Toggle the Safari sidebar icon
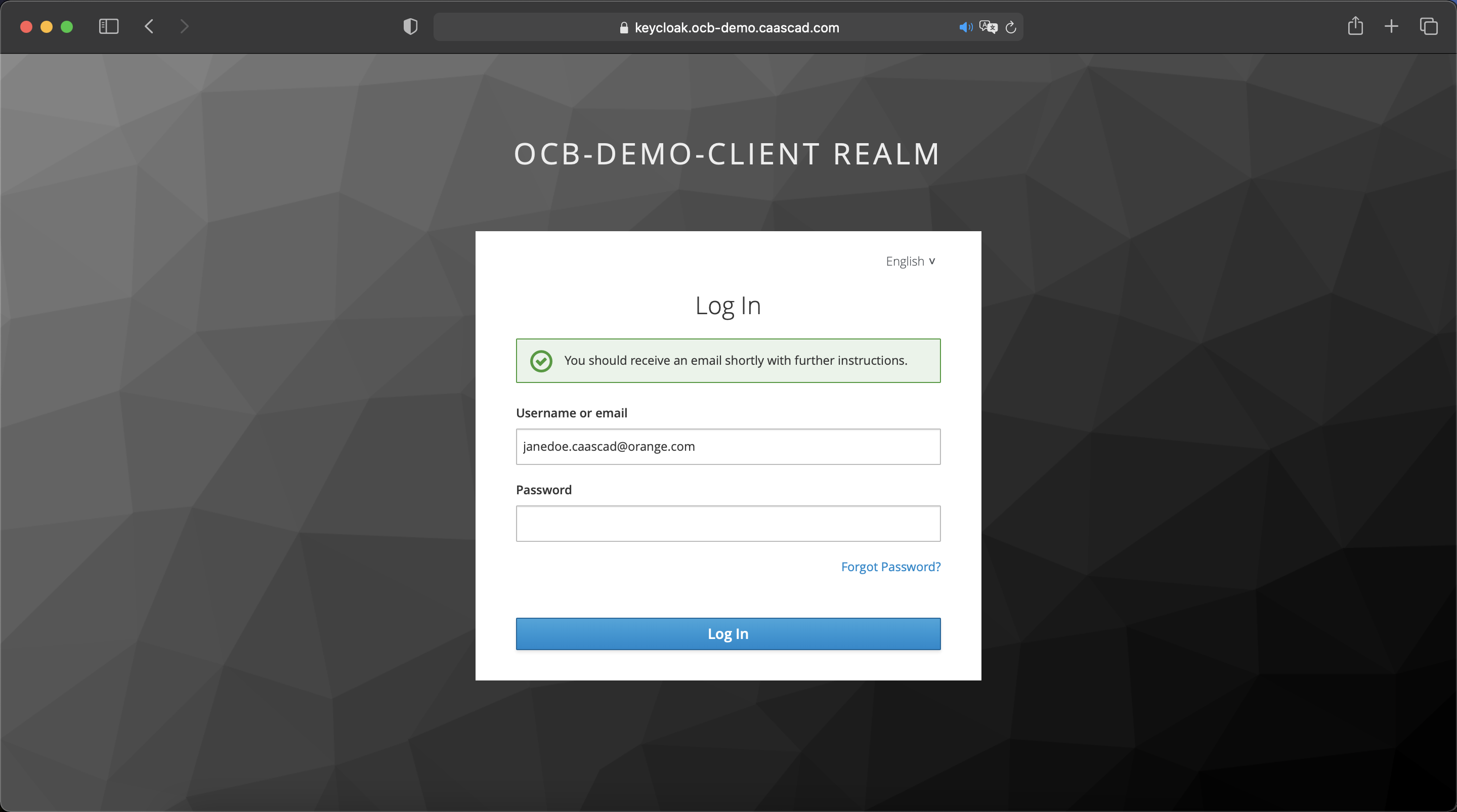The width and height of the screenshot is (1457, 812). (109, 27)
